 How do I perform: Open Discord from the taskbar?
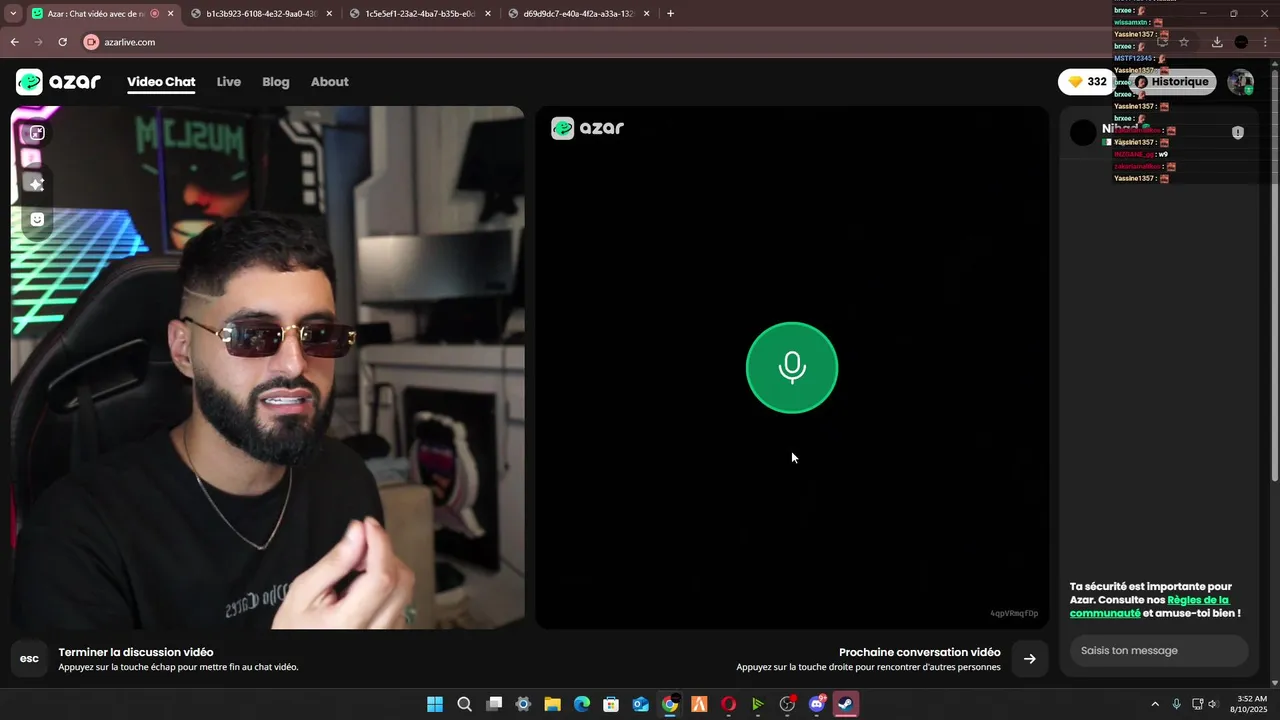pos(817,704)
